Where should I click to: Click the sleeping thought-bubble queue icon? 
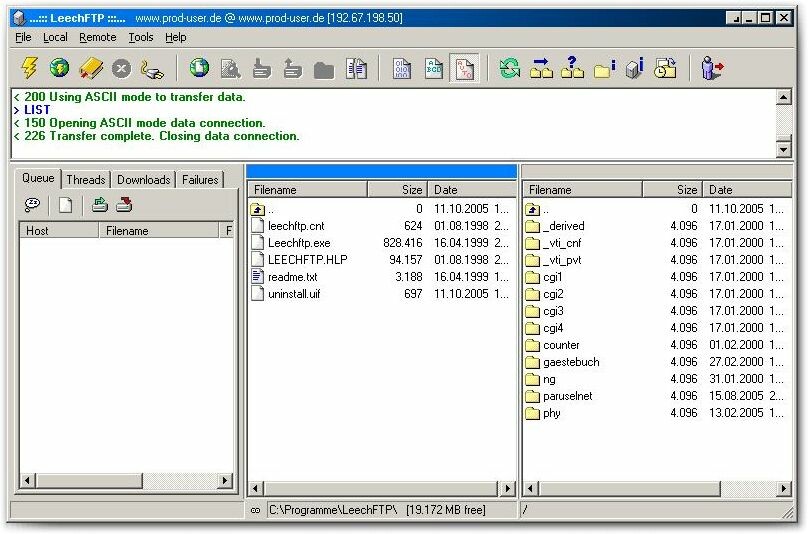pos(32,205)
